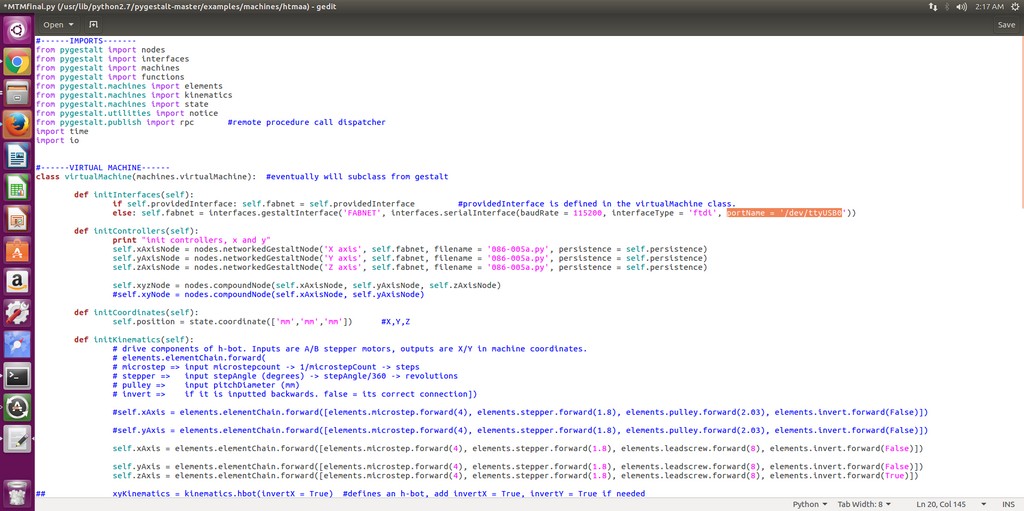Click '#remote procedure call dispatcher' comment
This screenshot has height=511, width=1024.
click(306, 122)
